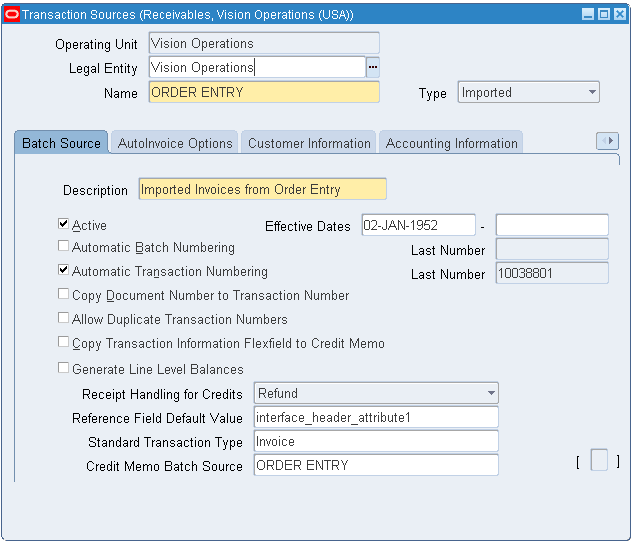Click the Effective Dates end date field

(551, 225)
